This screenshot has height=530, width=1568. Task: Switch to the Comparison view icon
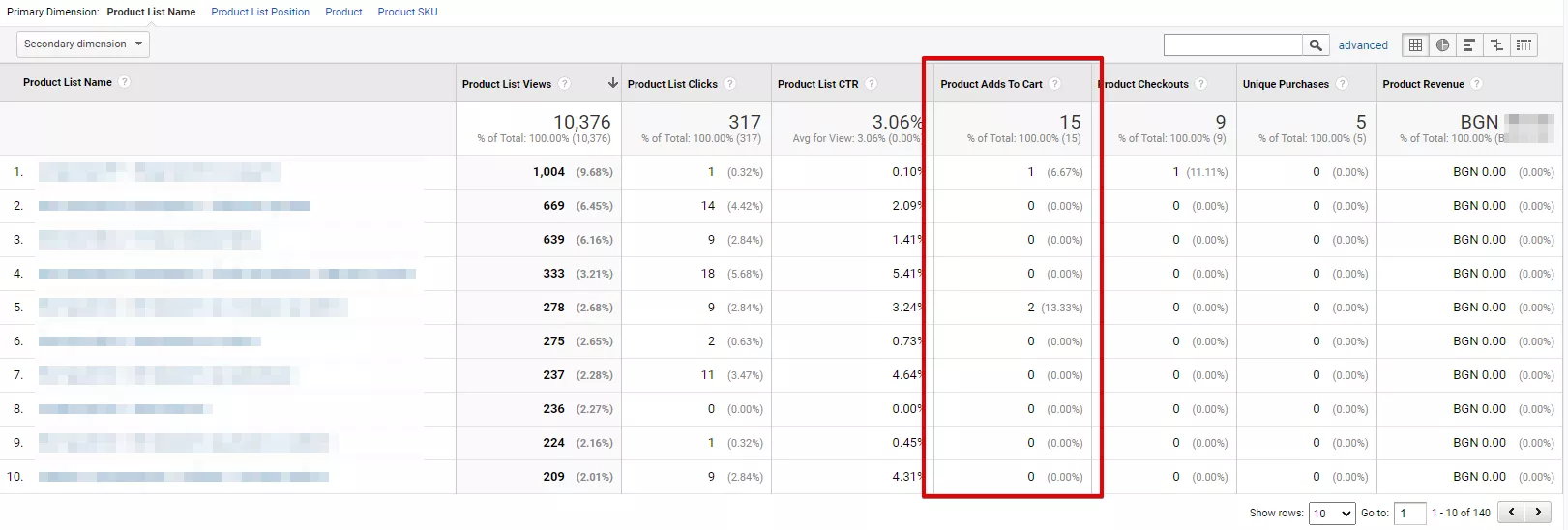[x=1496, y=44]
